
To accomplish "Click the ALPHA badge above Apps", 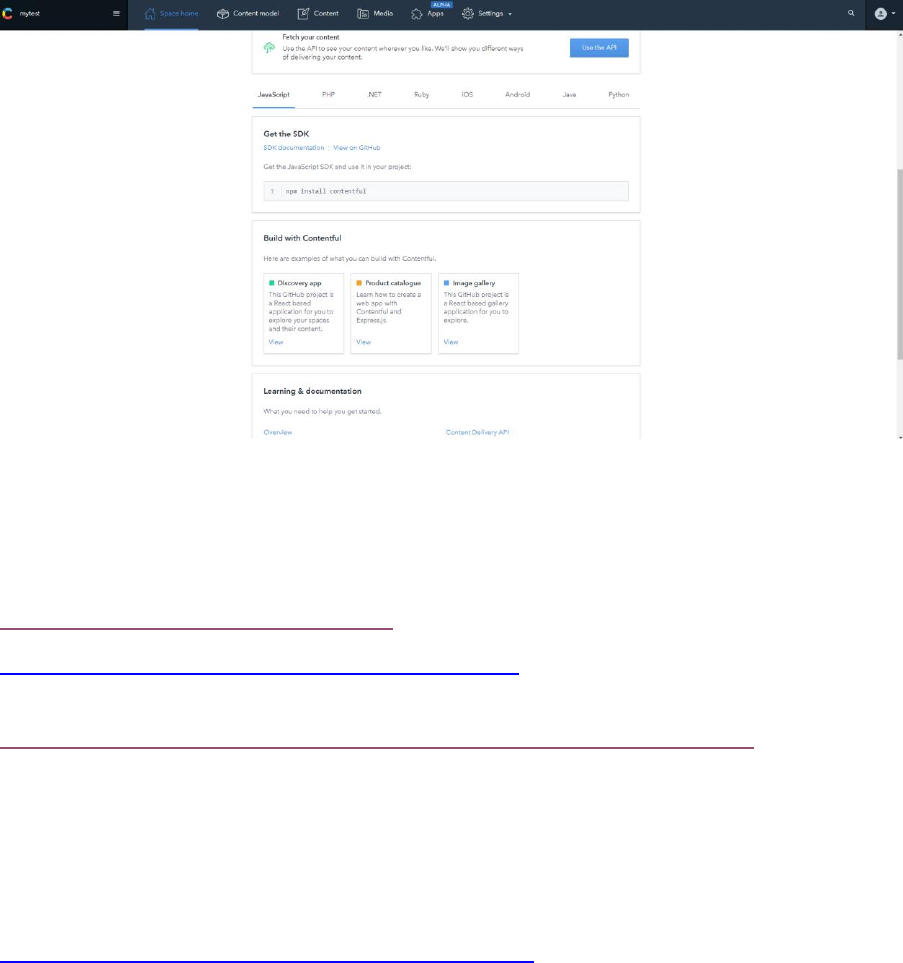I will (x=442, y=4).
